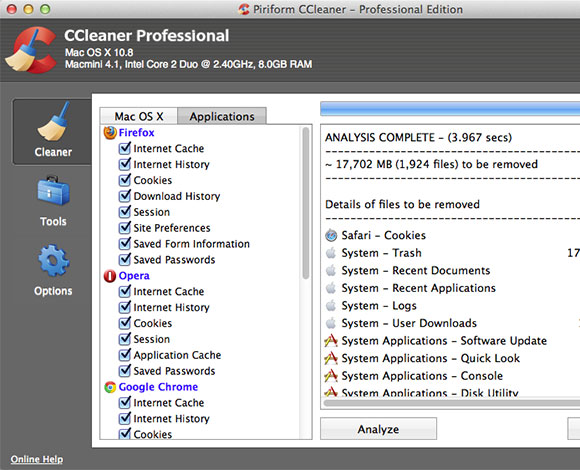Click the Google Chrome browser icon
Screen dimensions: 580x470
click(x=110, y=387)
